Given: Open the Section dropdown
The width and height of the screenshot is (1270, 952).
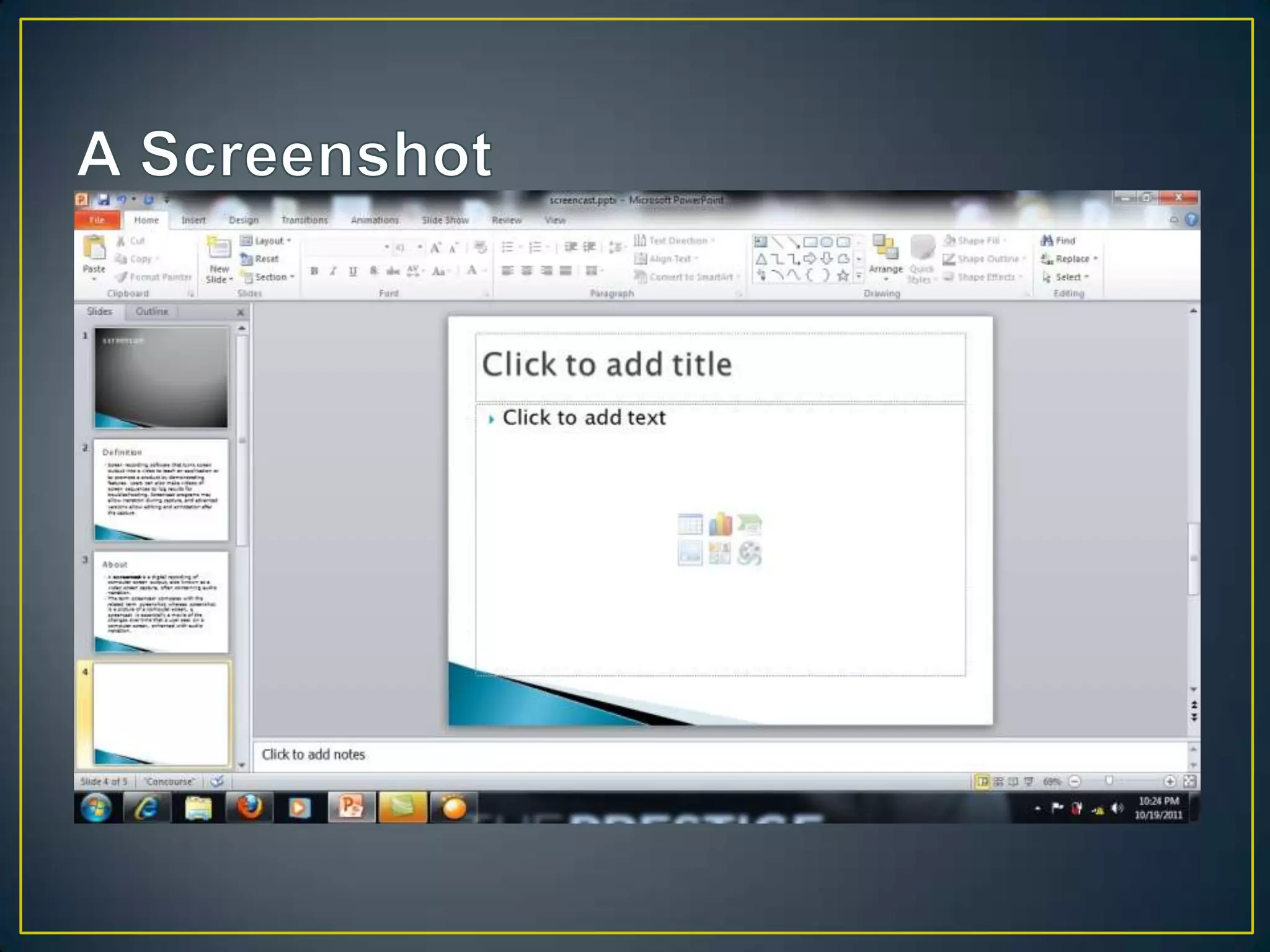Looking at the screenshot, I should pos(270,277).
